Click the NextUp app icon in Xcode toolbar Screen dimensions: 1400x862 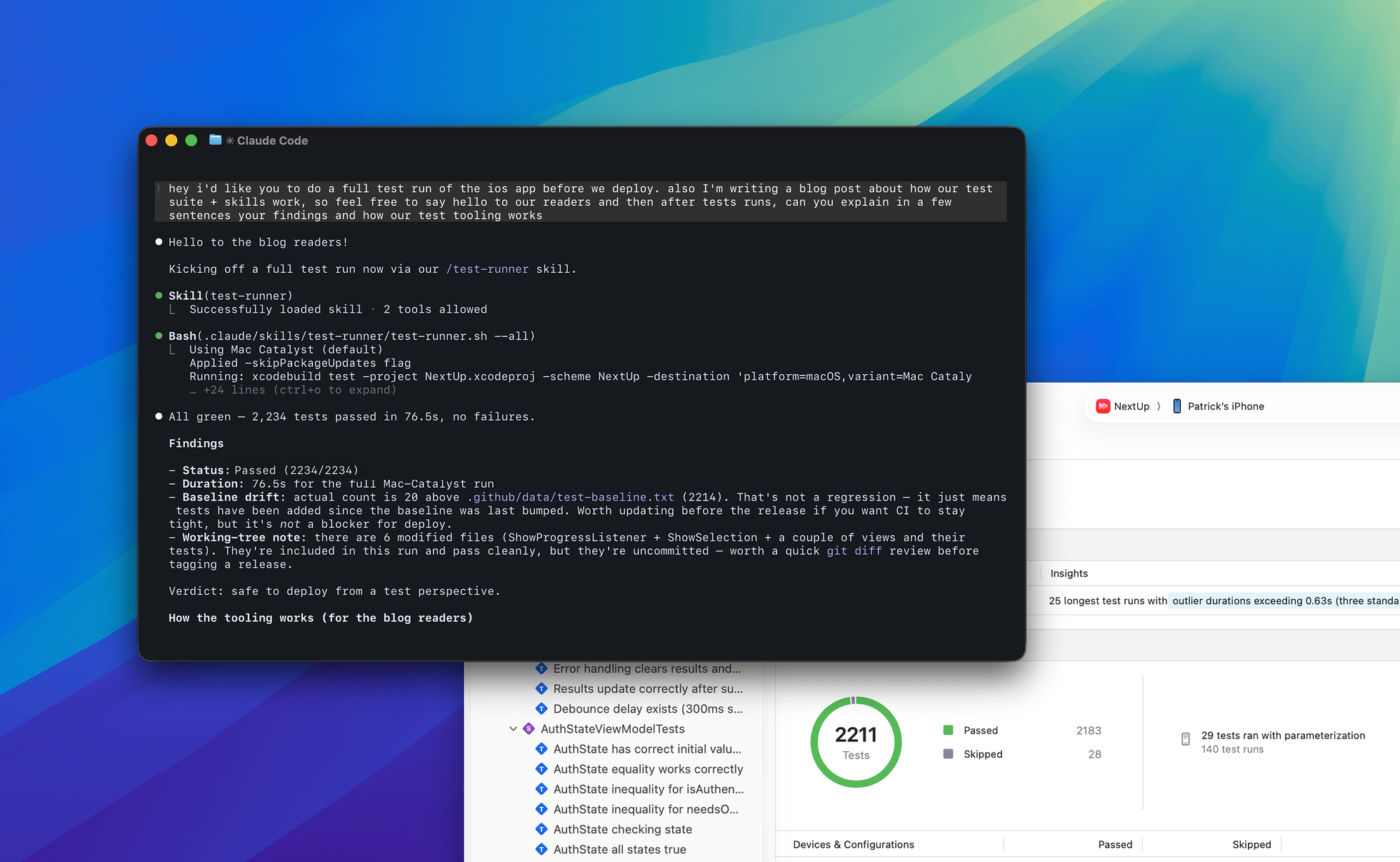click(x=1103, y=406)
